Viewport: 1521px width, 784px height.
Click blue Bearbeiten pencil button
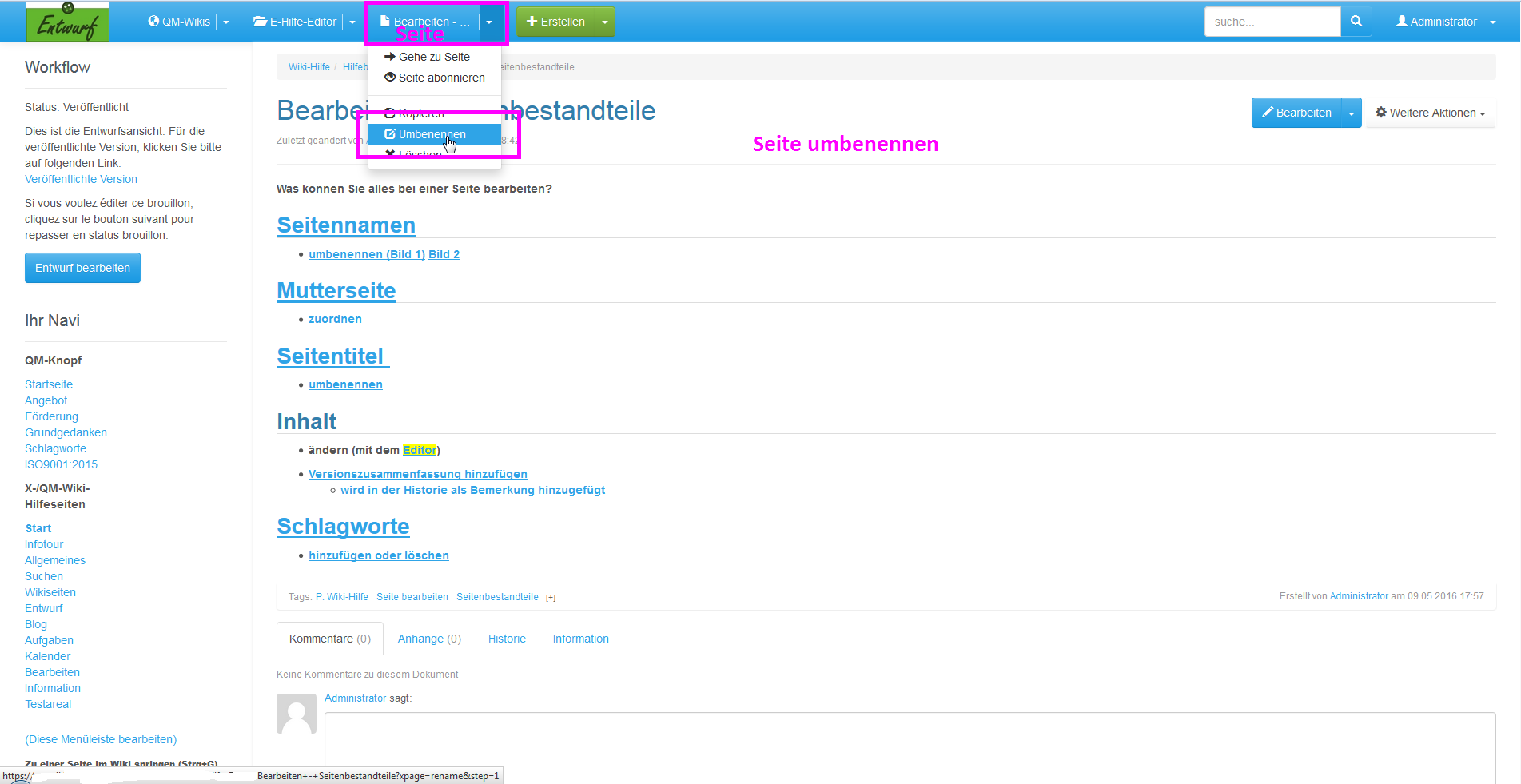[1296, 113]
